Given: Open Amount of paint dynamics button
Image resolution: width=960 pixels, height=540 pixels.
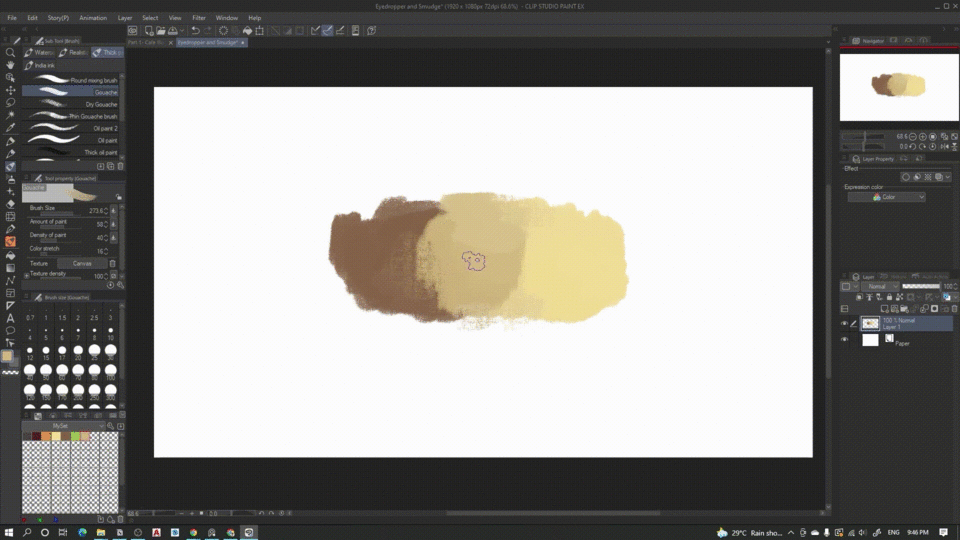Looking at the screenshot, I should [113, 223].
